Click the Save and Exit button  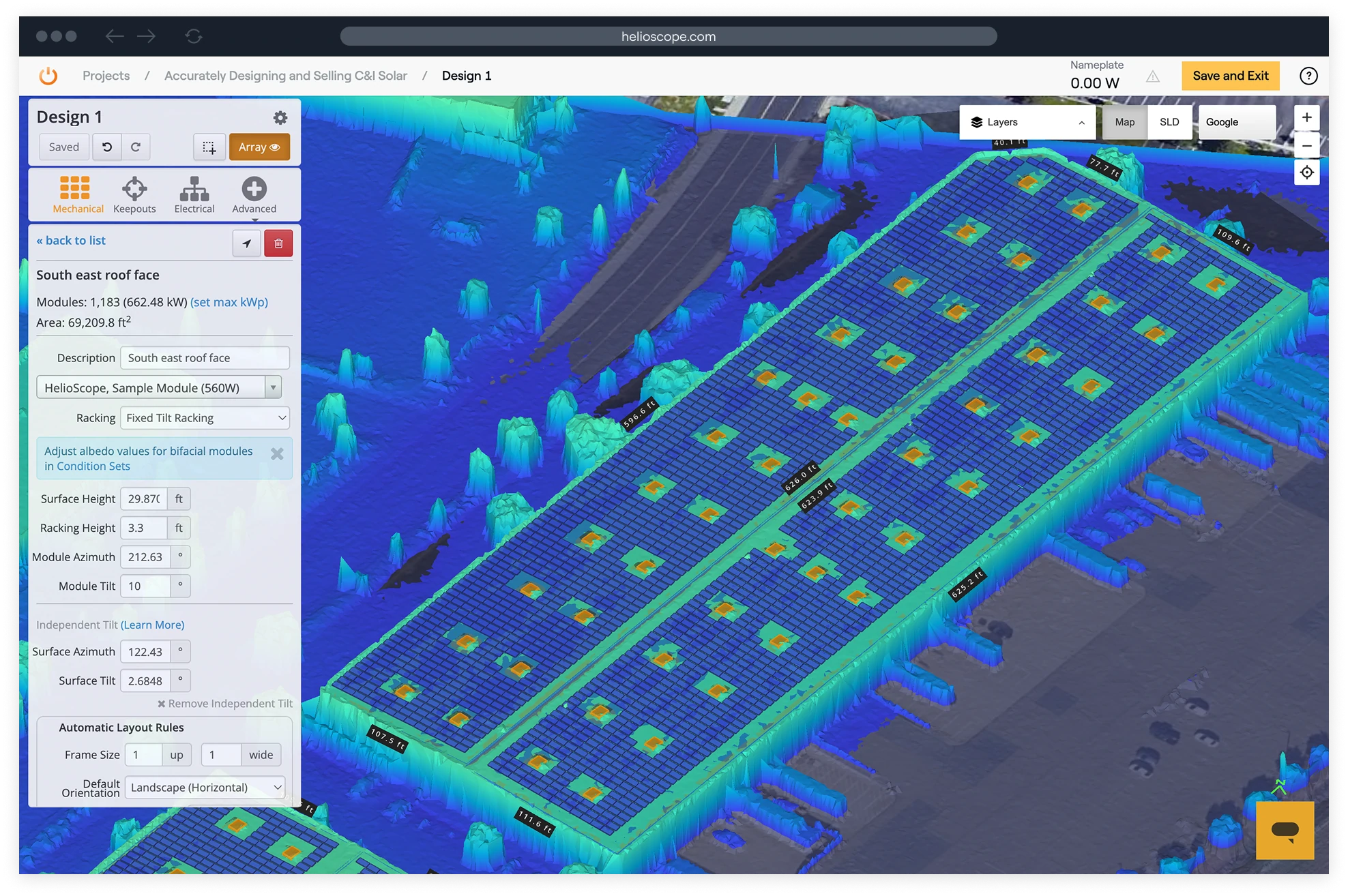[x=1230, y=76]
